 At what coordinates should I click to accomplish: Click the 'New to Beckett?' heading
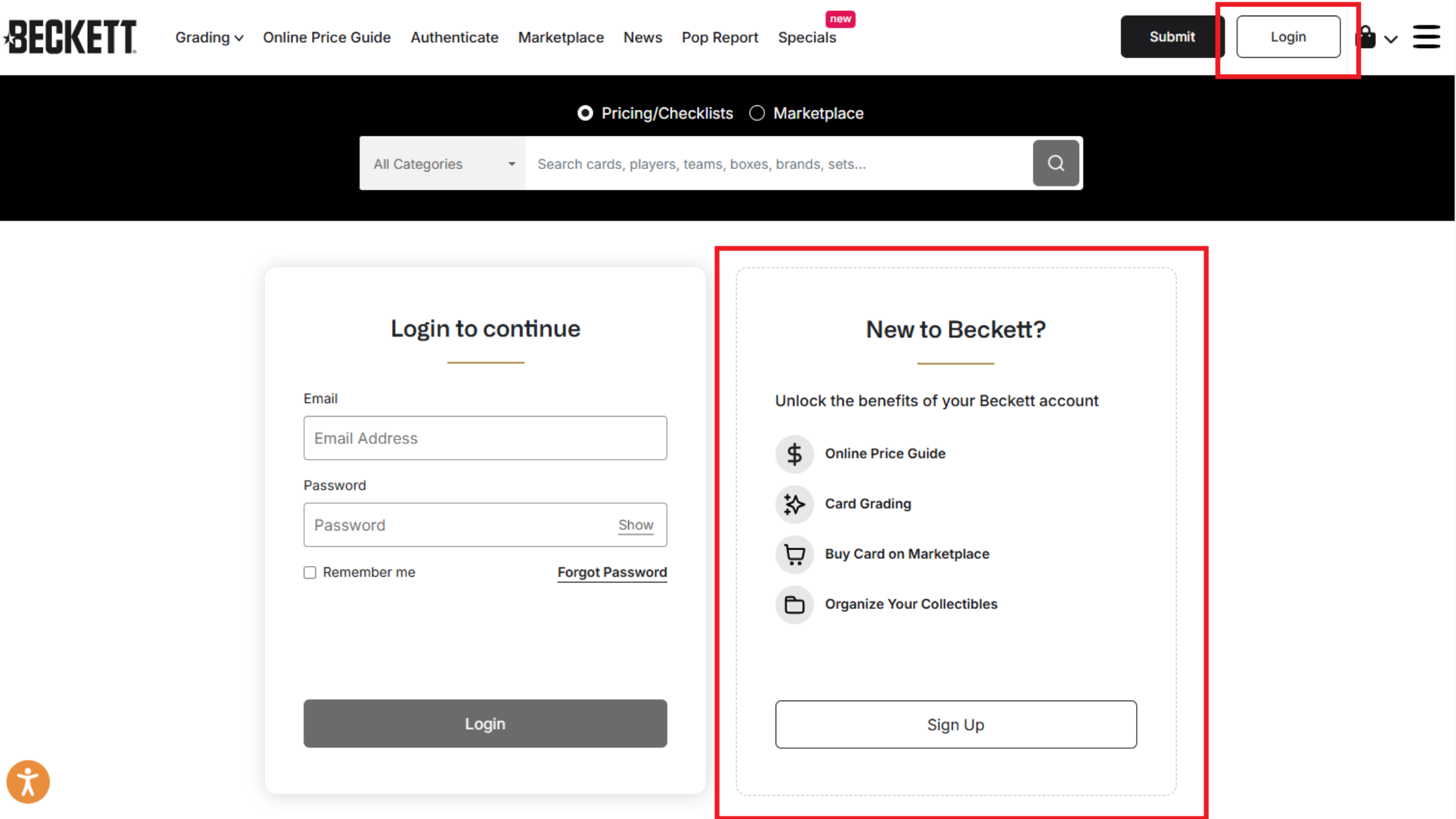coord(956,330)
